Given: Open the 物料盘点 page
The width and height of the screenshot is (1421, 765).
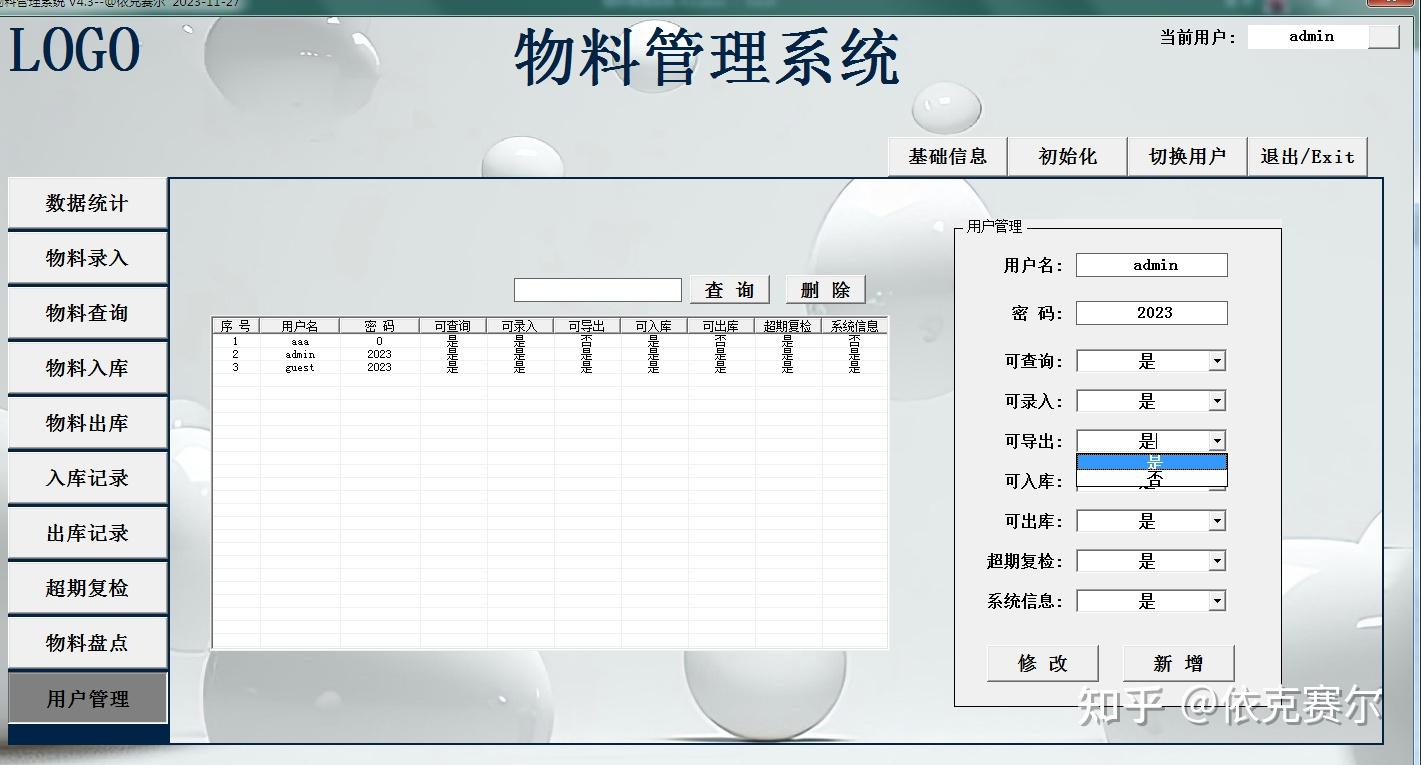Looking at the screenshot, I should coord(87,643).
